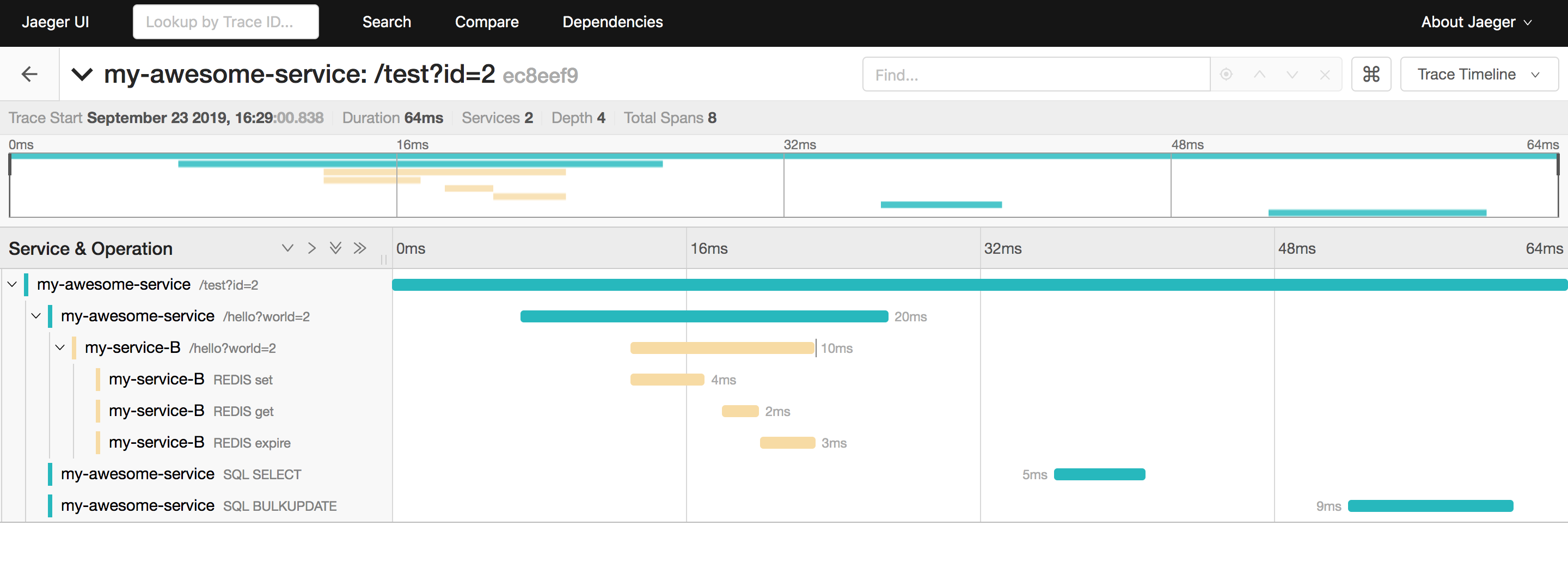Click the 9ms SQL BULKUPDATE span bar
This screenshot has width=1568, height=562.
[x=1430, y=506]
